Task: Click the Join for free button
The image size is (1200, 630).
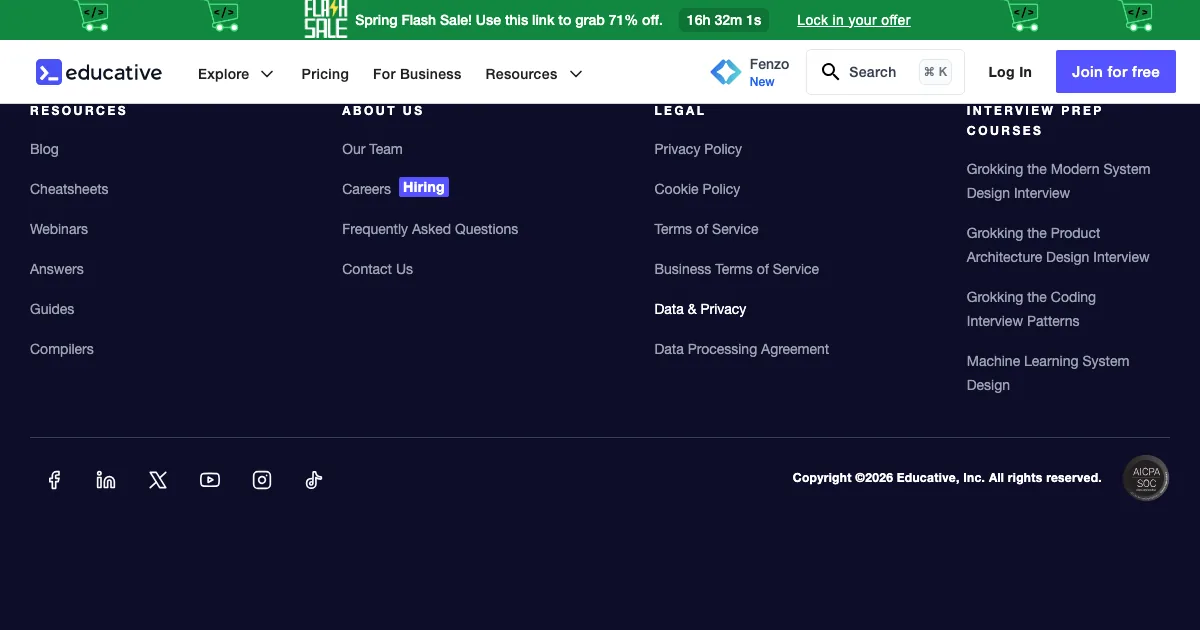Action: [x=1115, y=72]
